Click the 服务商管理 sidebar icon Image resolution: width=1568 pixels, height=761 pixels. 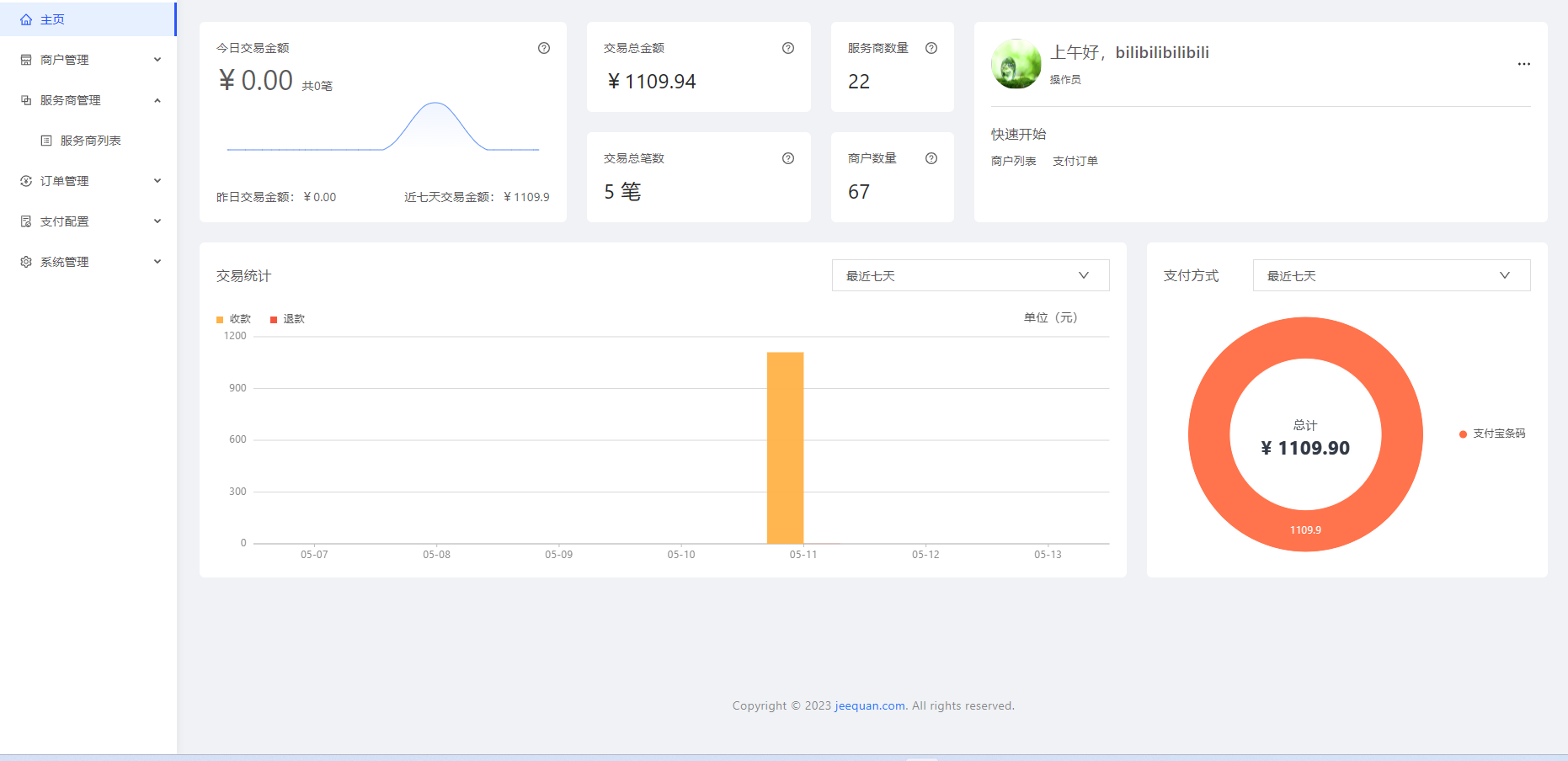pos(26,100)
